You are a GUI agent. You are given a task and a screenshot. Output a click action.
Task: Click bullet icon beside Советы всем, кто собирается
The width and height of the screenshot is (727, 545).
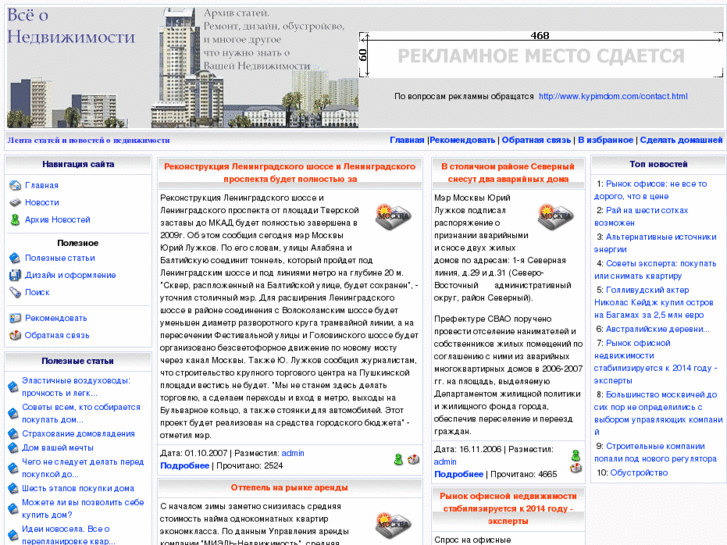(13, 414)
